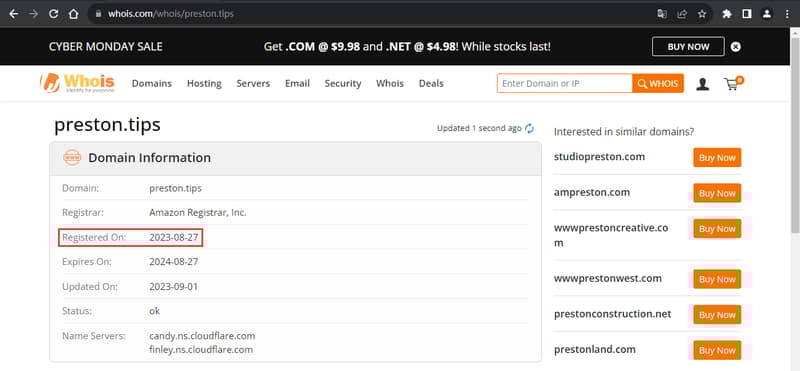
Task: Go back with browser back arrow
Action: click(14, 14)
